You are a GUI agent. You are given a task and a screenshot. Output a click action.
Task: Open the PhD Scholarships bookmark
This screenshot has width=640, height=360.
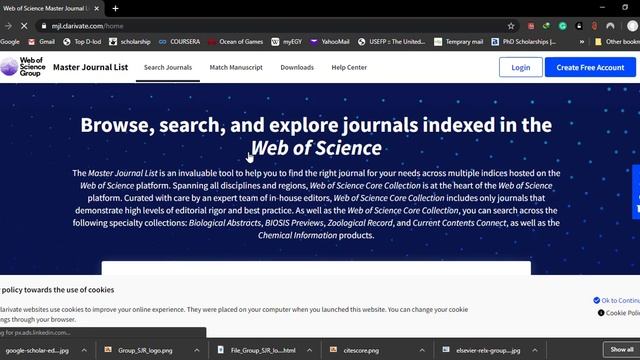tap(524, 42)
